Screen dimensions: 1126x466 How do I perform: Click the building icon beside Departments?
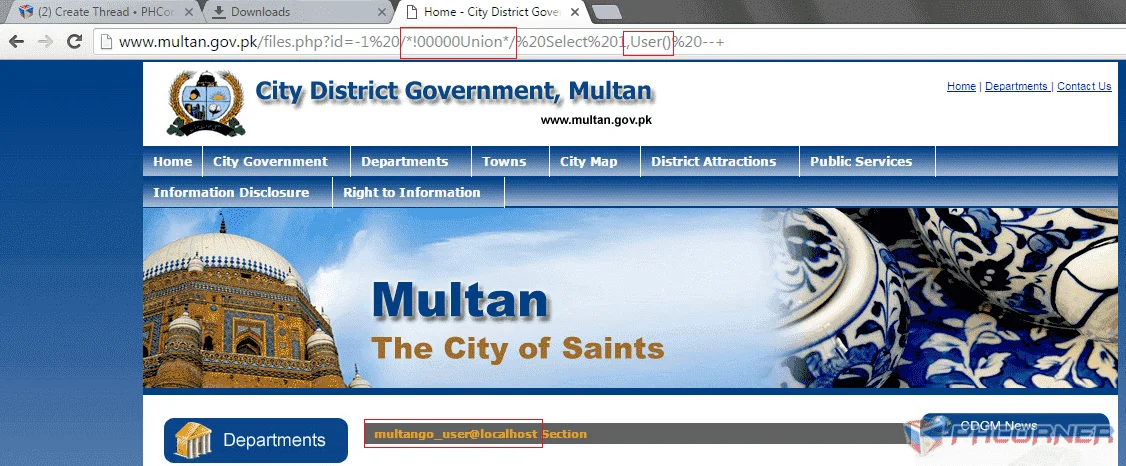(x=193, y=439)
